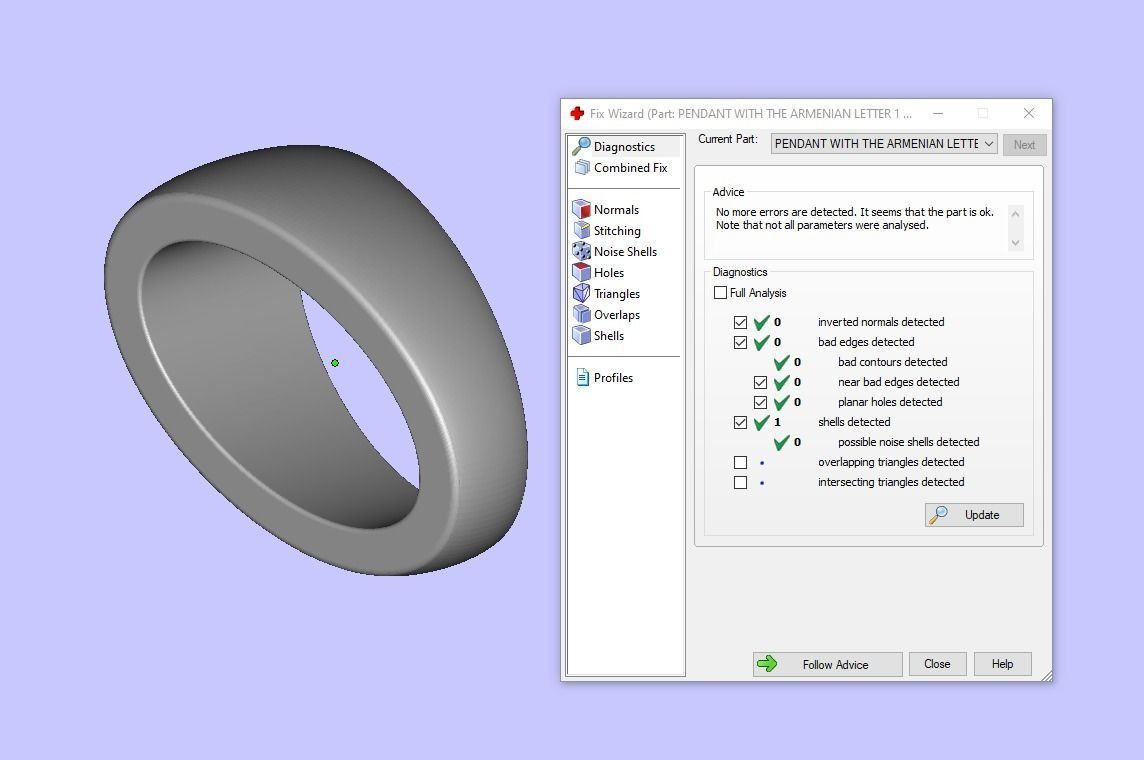1144x760 pixels.
Task: Click the Holes cube icon
Action: [x=581, y=273]
